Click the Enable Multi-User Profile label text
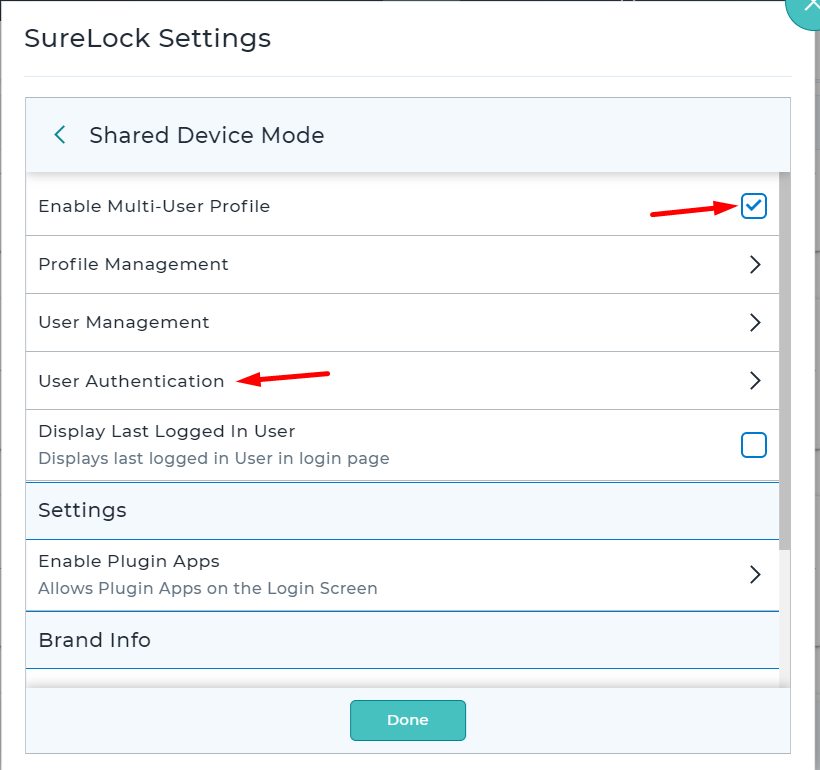The height and width of the screenshot is (770, 820). [154, 206]
